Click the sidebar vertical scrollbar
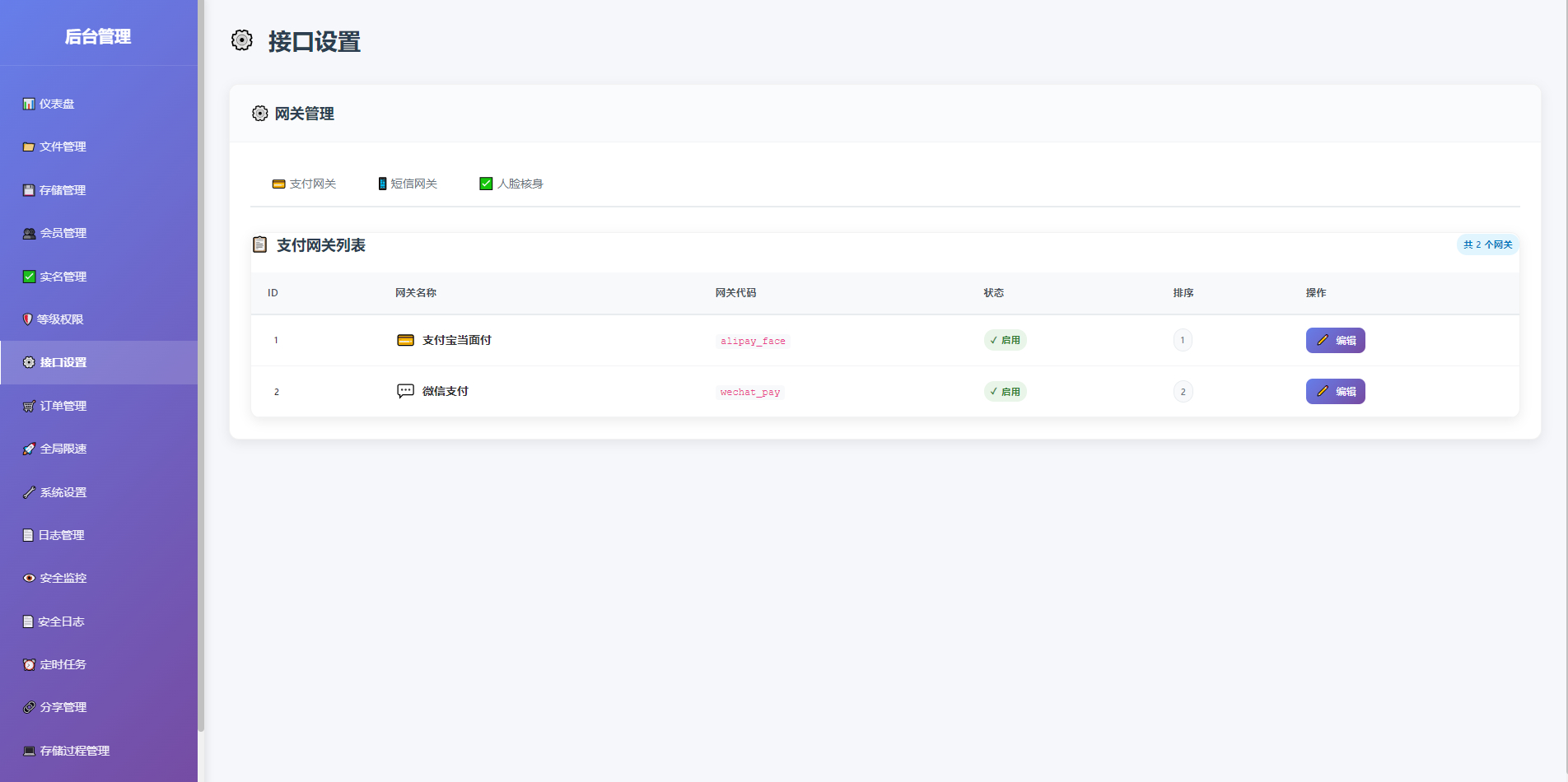Image resolution: width=1568 pixels, height=782 pixels. (201, 370)
